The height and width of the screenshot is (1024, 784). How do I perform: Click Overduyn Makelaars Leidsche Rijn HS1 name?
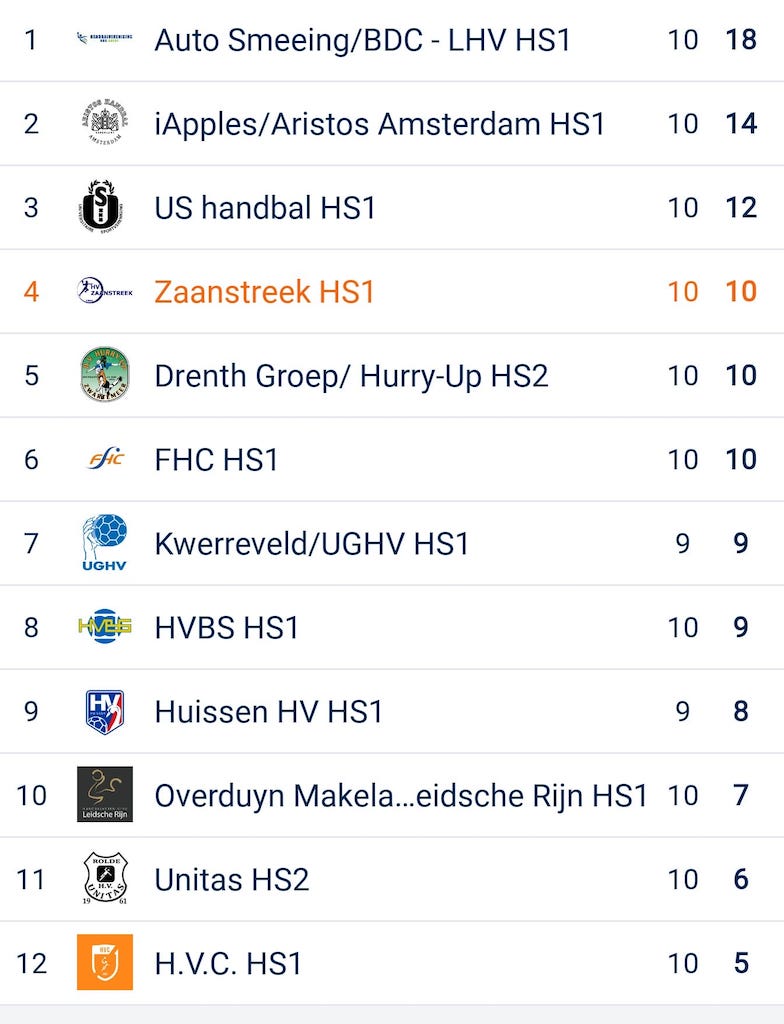click(401, 796)
